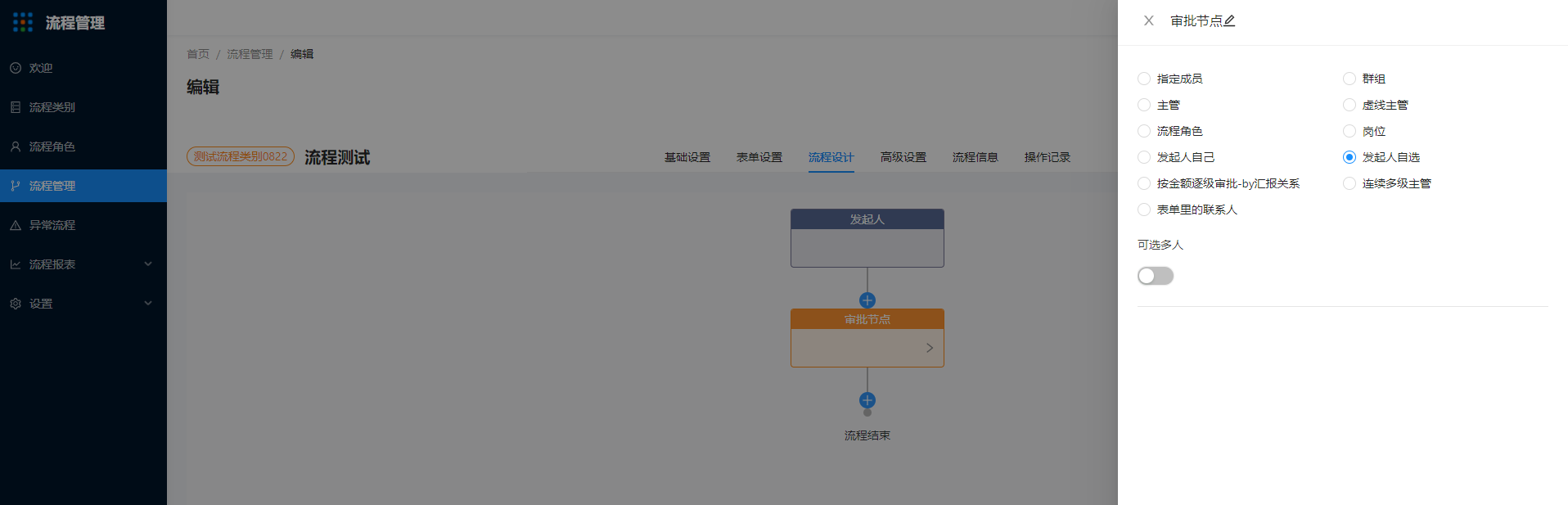Click the 编辑 breadcrumb item

[302, 54]
